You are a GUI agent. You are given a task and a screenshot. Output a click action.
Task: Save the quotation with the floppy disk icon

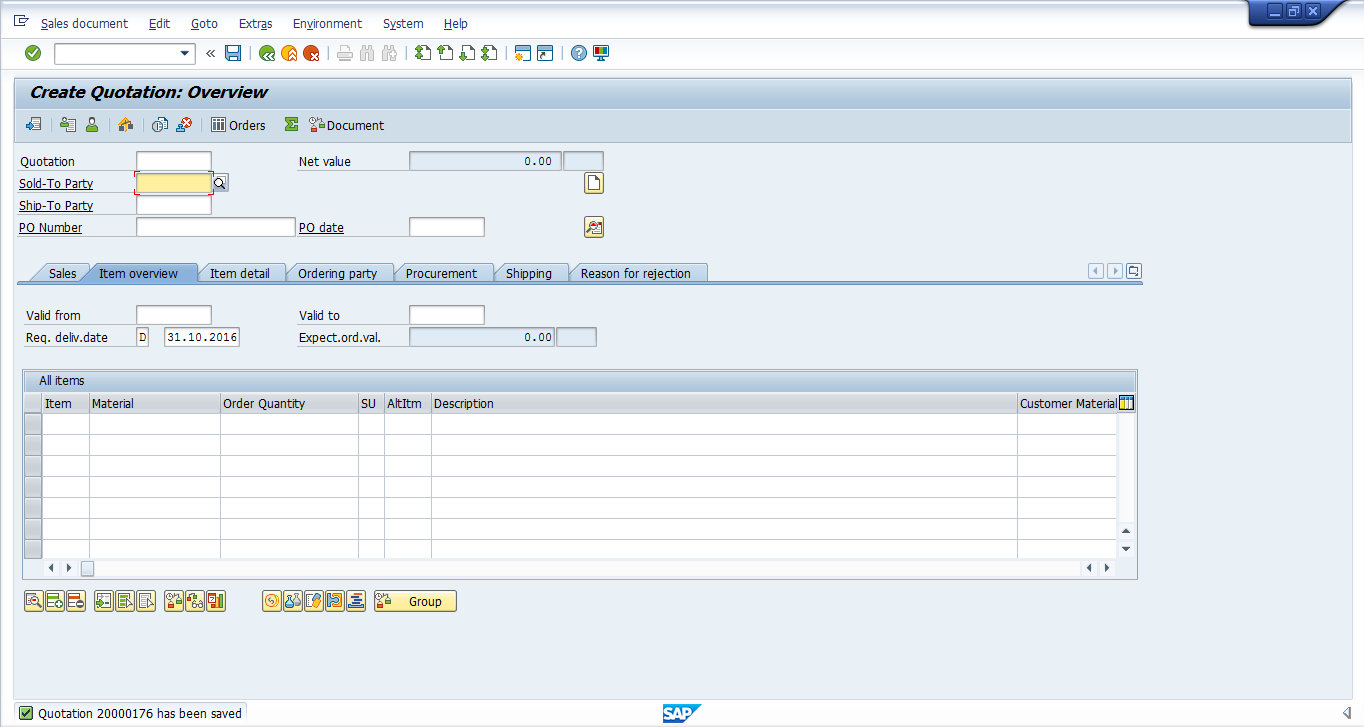(x=233, y=53)
